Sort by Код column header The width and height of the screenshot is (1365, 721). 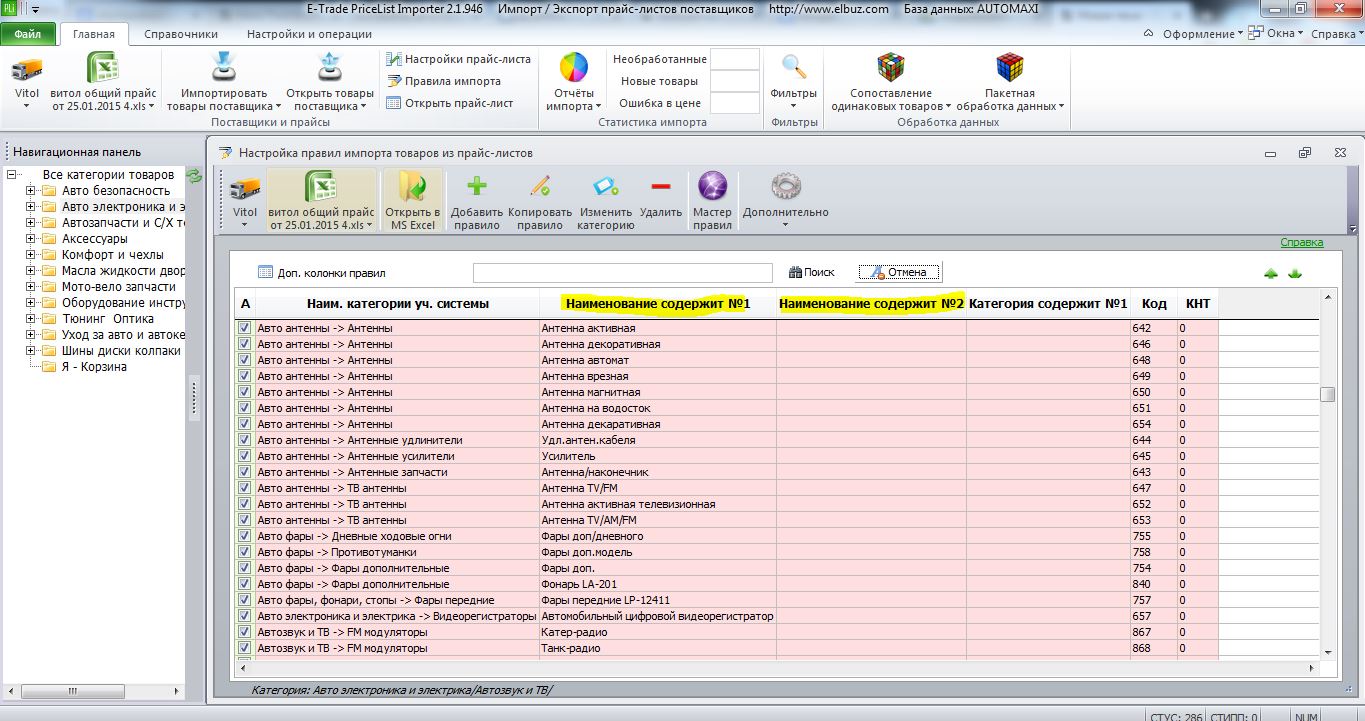(1154, 304)
